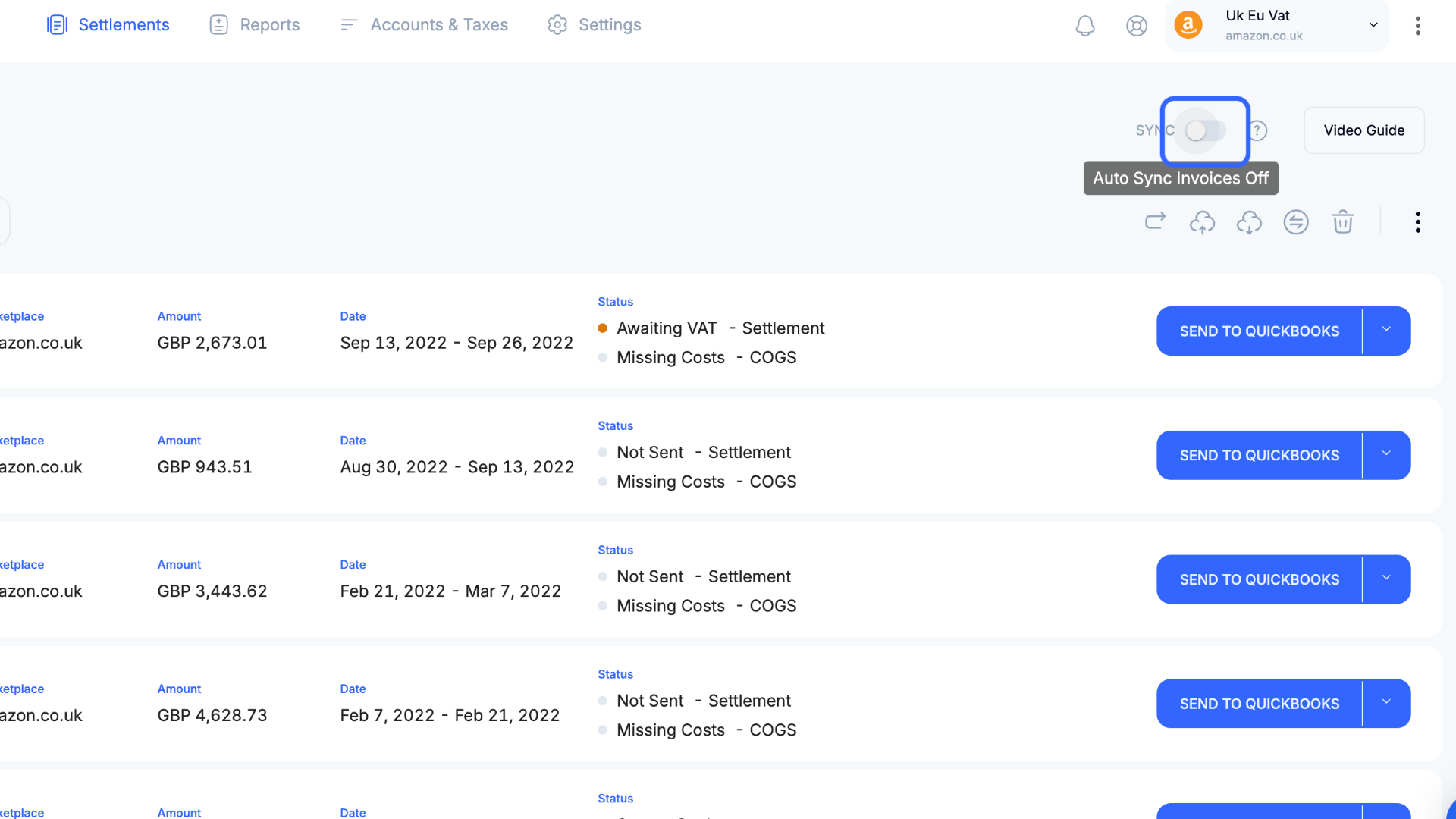Click amazon.co.uk under Uk Eu Vat
The height and width of the screenshot is (819, 1456).
(x=1263, y=36)
